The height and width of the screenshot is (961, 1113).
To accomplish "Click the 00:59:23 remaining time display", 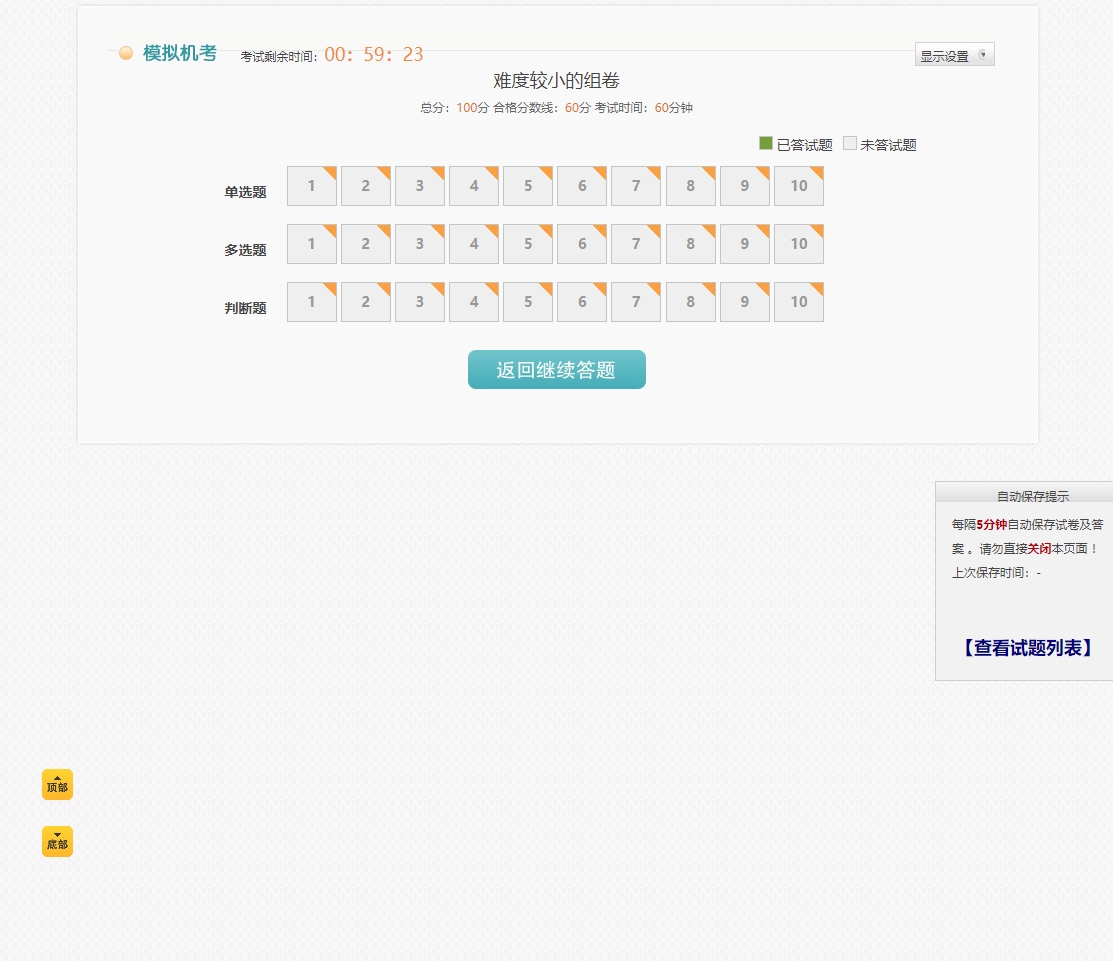I will click(x=373, y=54).
